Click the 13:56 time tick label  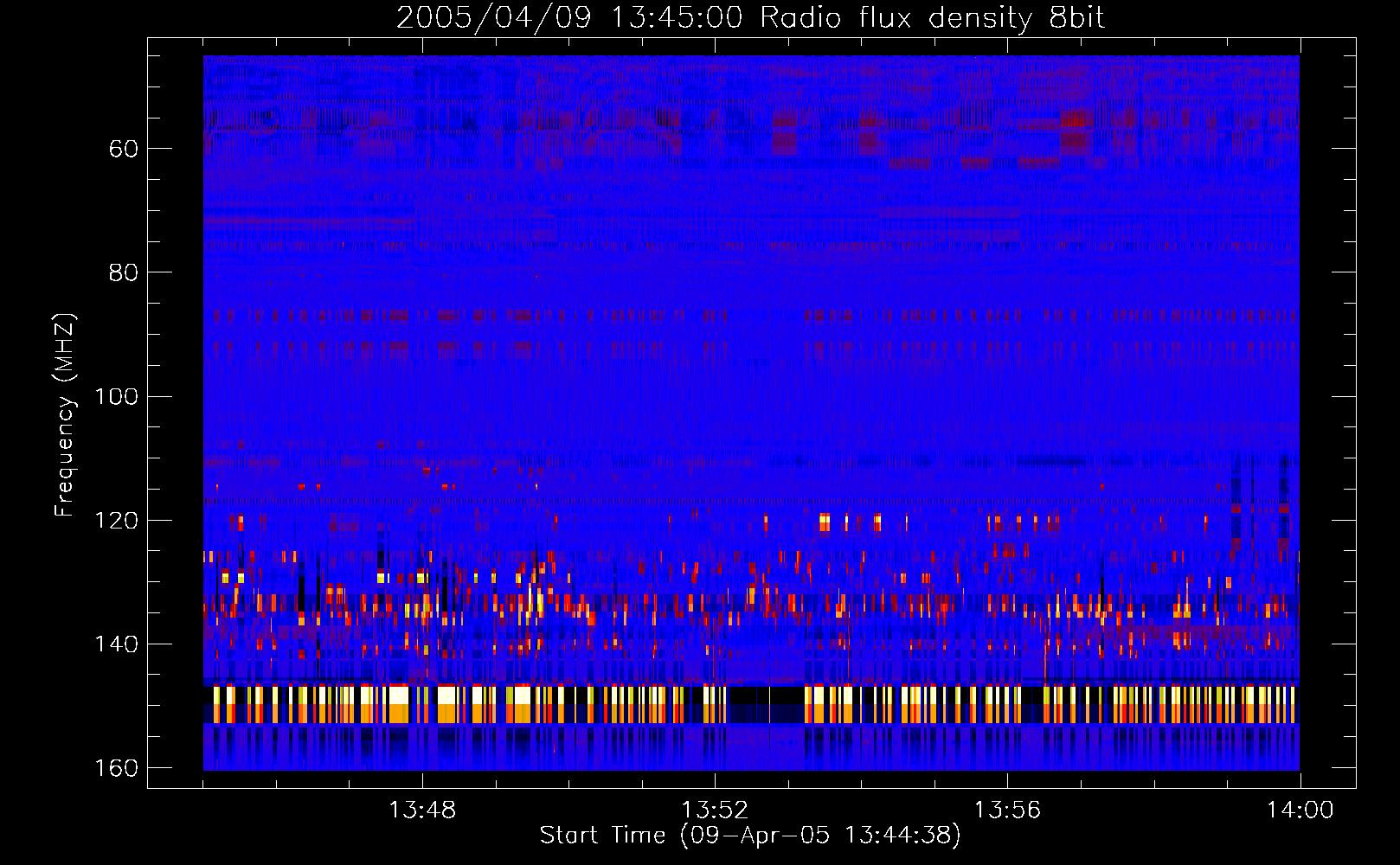[x=1007, y=811]
